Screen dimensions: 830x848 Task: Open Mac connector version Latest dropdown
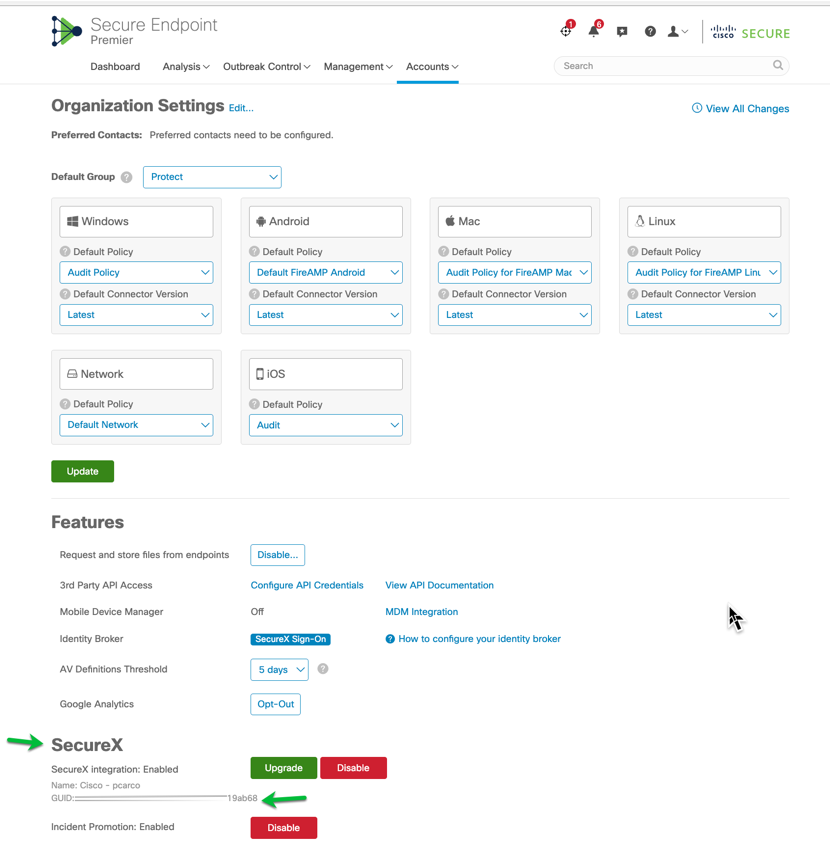coord(515,315)
